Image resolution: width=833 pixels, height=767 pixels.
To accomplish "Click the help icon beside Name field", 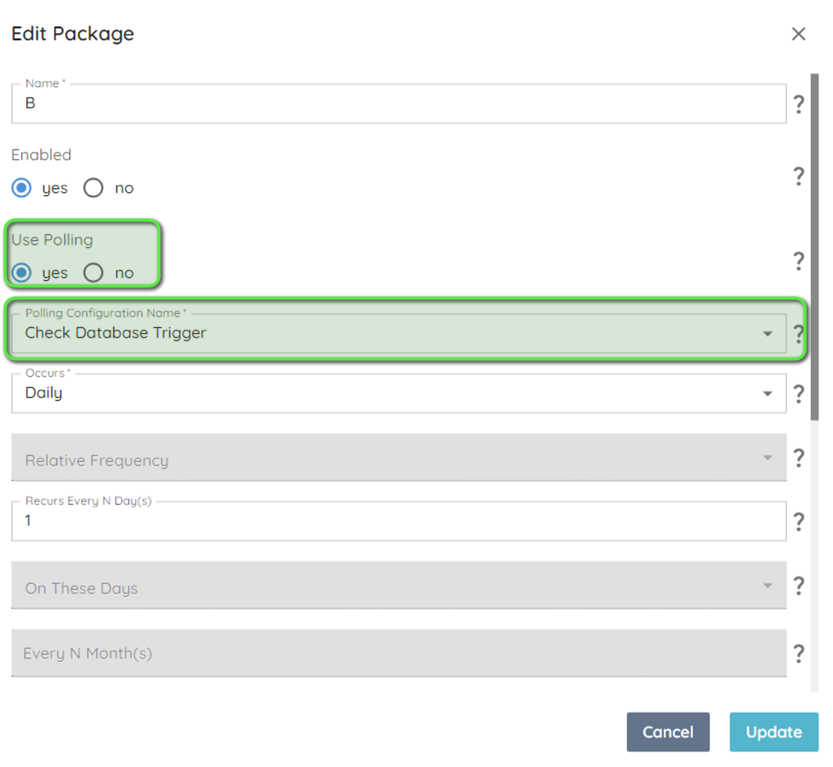I will 798,104.
